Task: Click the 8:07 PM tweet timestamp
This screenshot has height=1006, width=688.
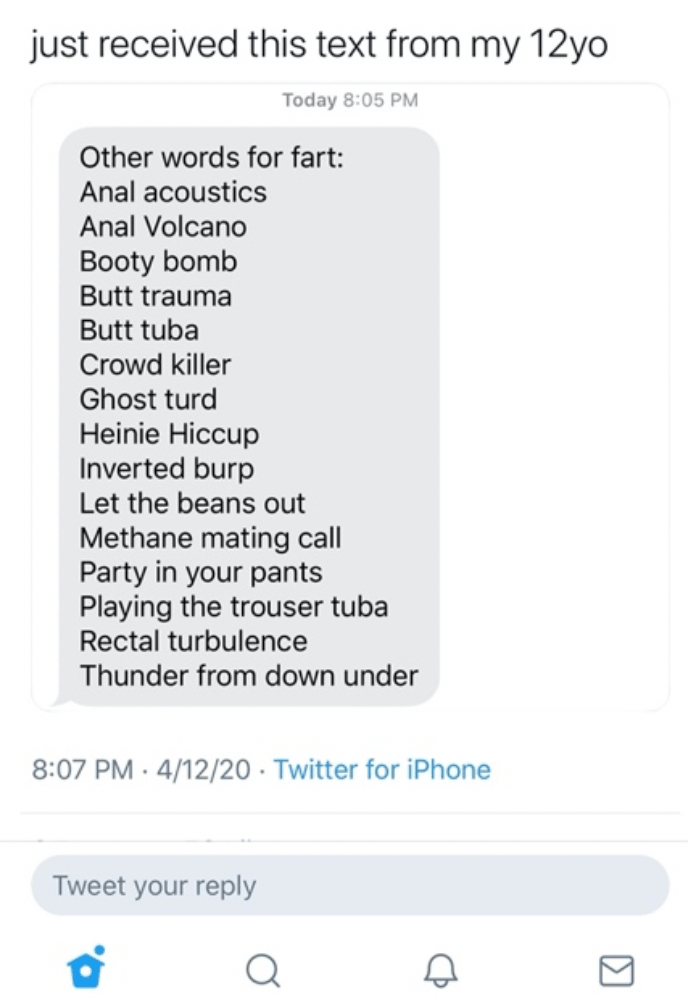Action: (x=82, y=769)
